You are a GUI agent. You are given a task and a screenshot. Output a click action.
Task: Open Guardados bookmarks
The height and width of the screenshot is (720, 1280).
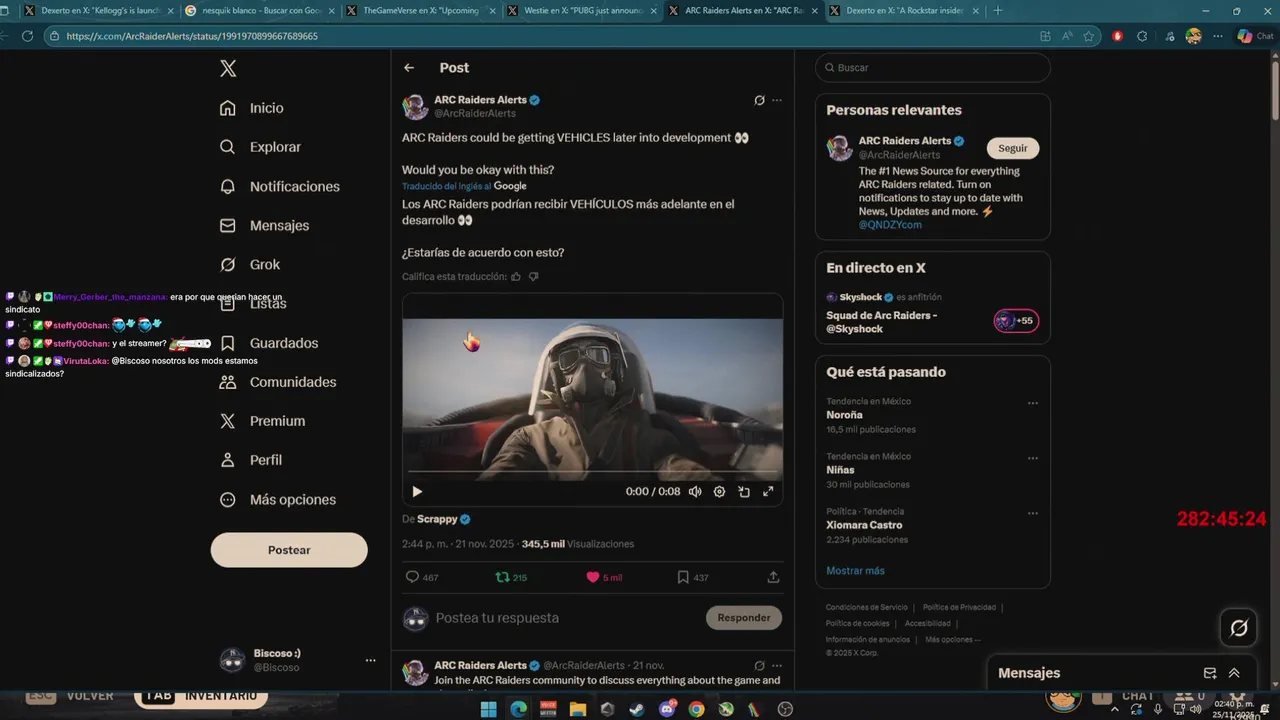269,343
